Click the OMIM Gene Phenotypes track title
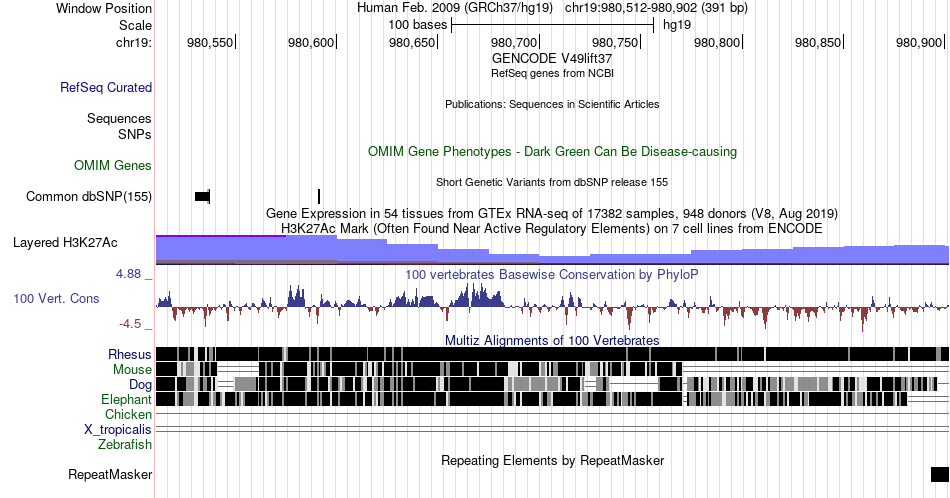The image size is (950, 498). point(552,151)
